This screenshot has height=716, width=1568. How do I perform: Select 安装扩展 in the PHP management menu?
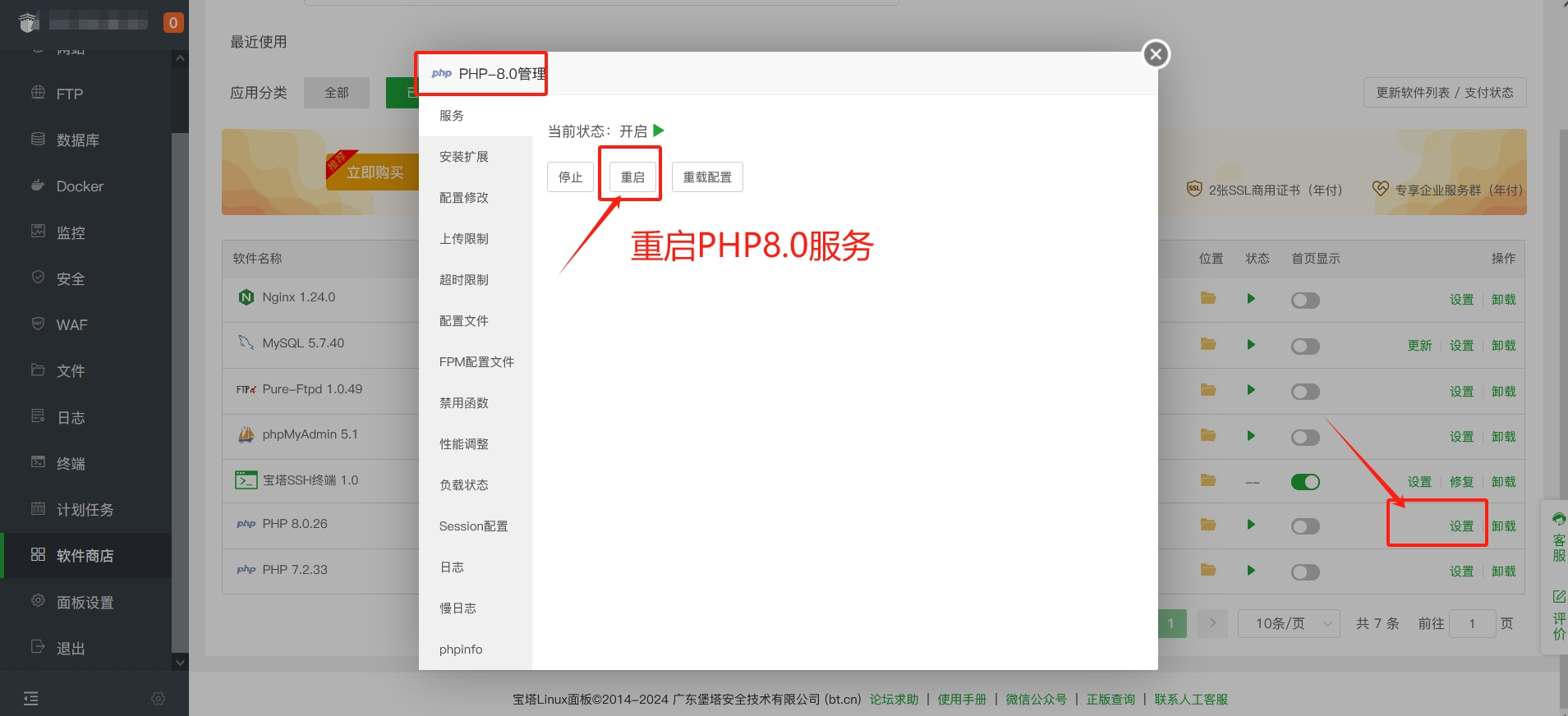click(x=464, y=157)
